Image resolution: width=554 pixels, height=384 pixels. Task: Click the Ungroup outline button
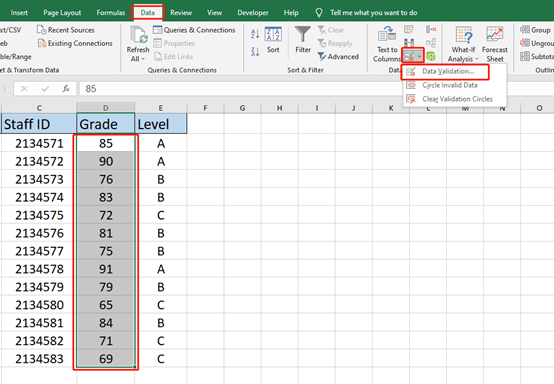coord(537,43)
